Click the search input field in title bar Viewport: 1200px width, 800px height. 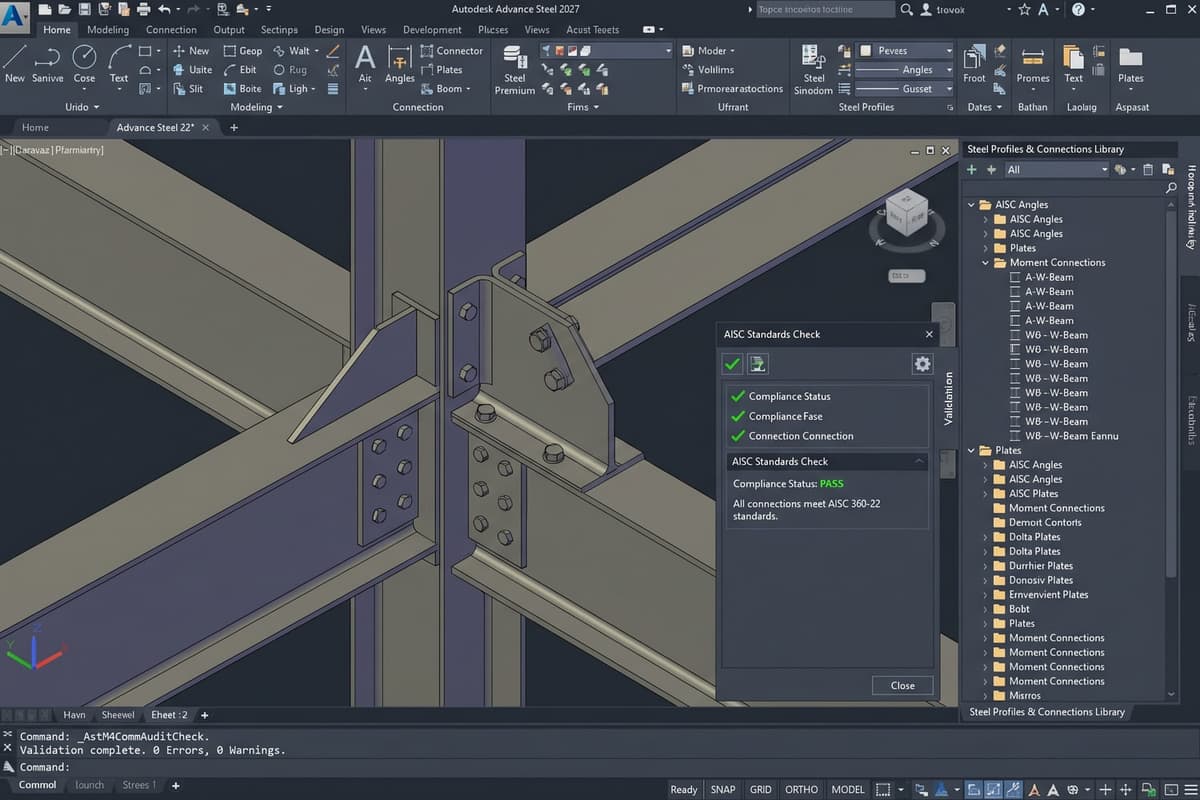point(825,9)
